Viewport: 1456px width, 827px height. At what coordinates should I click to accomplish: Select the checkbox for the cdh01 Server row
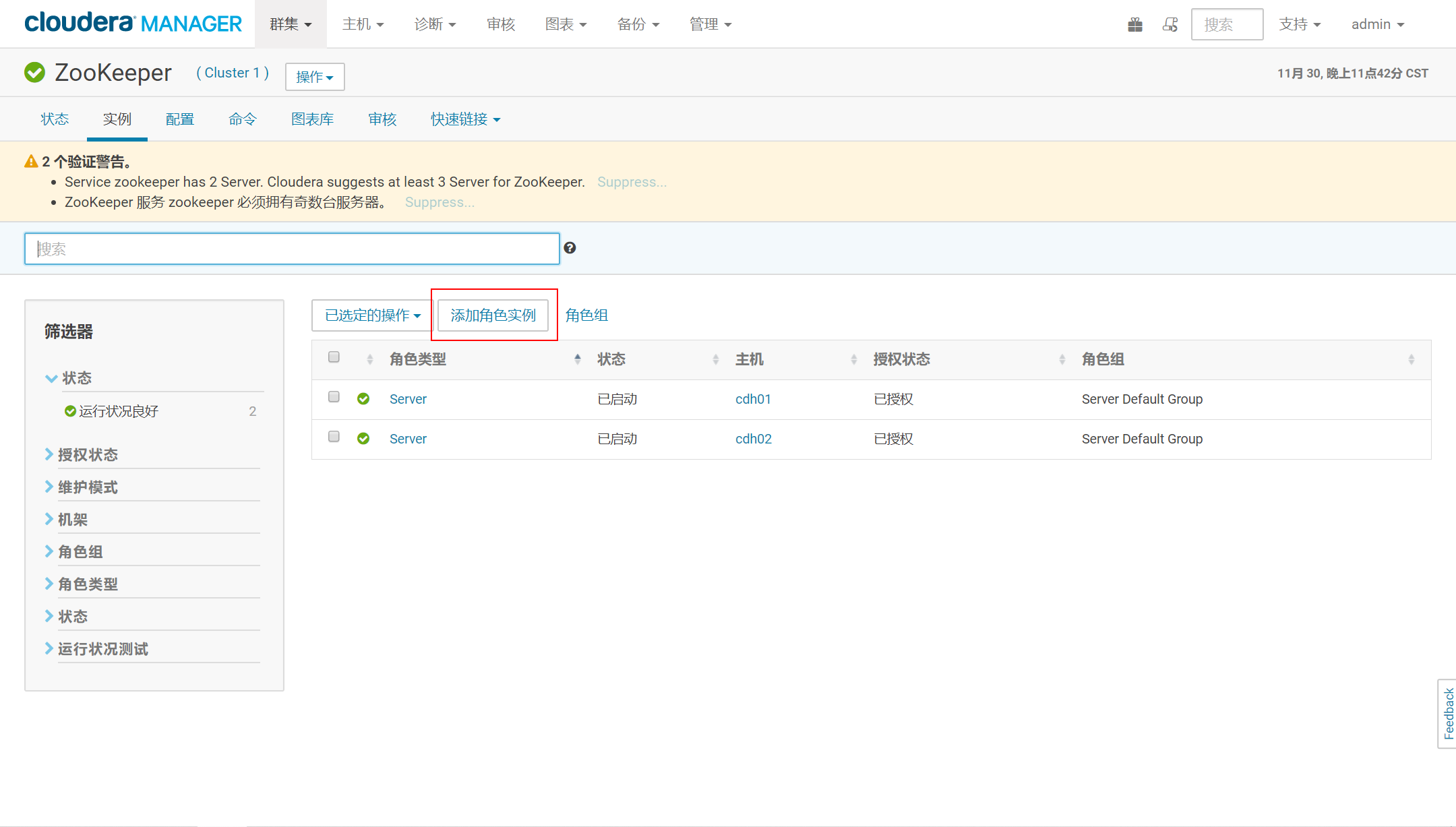[334, 397]
